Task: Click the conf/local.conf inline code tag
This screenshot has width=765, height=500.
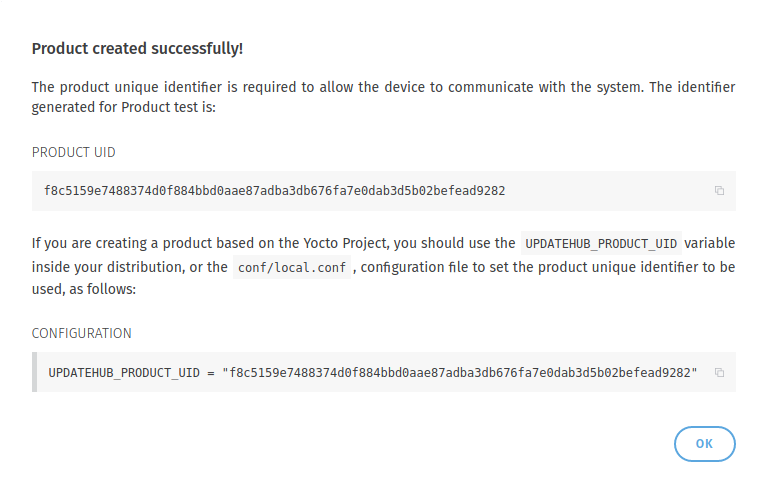Action: (292, 267)
